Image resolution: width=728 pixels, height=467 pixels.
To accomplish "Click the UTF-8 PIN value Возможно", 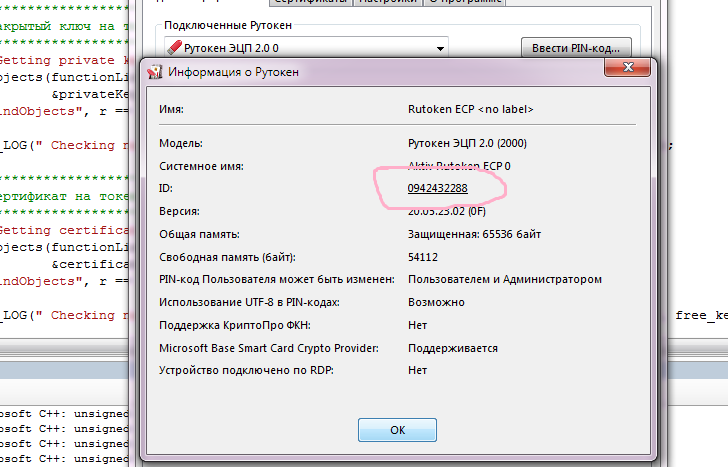I will 436,302.
